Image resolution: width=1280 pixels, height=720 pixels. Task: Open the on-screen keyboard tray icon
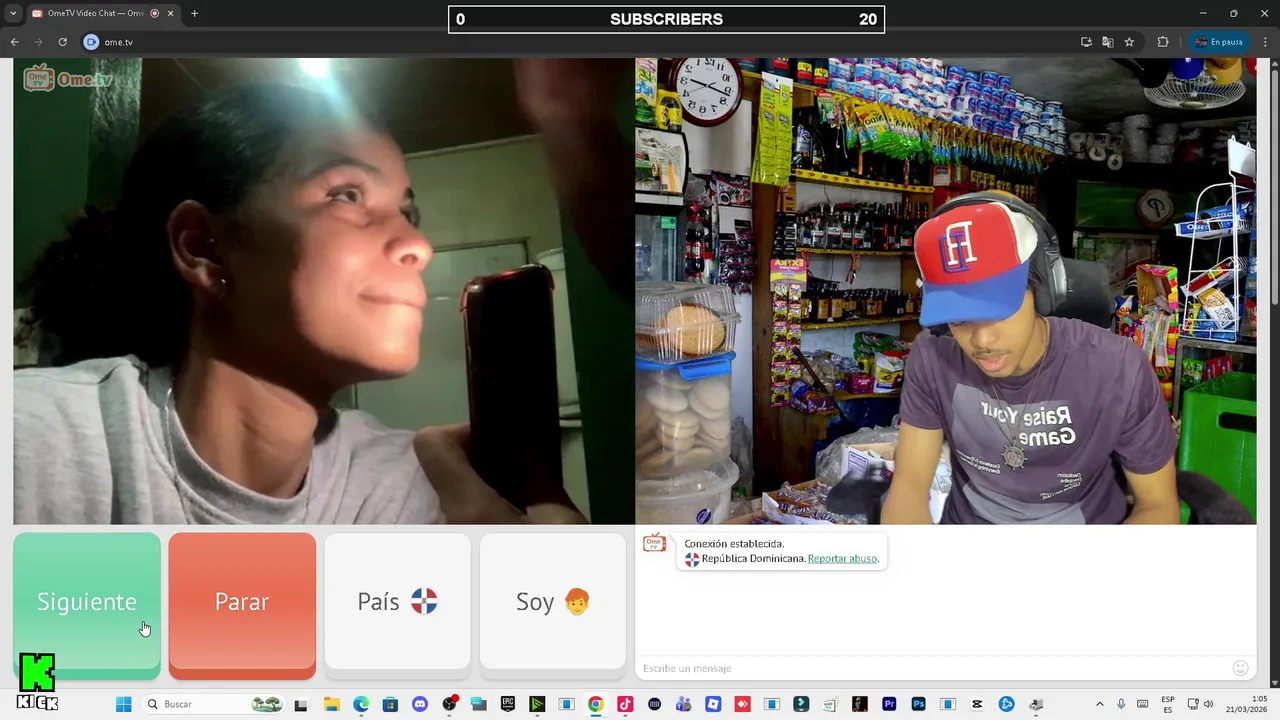click(x=1142, y=704)
